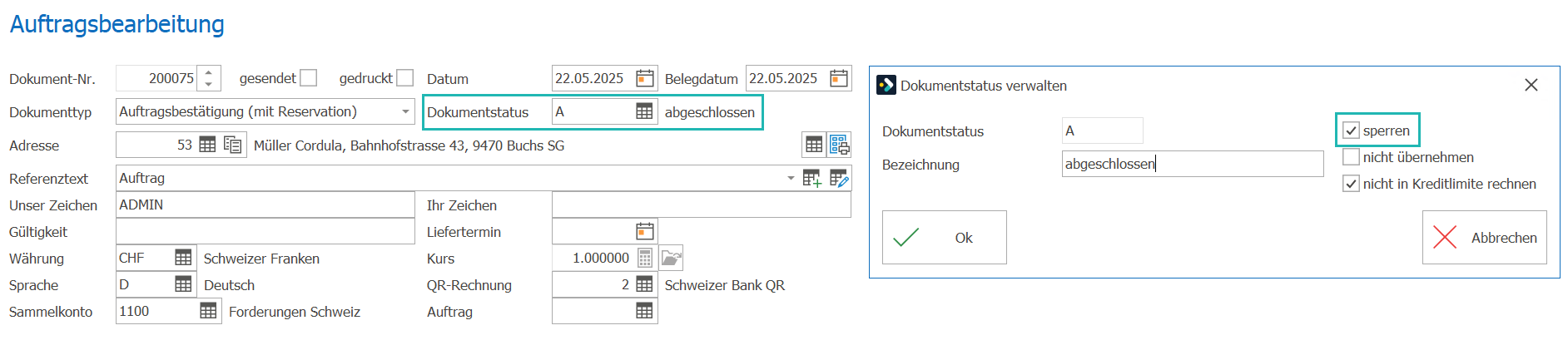This screenshot has height=345, width=1568.
Task: Open the Belegdatum calendar picker
Action: [839, 78]
